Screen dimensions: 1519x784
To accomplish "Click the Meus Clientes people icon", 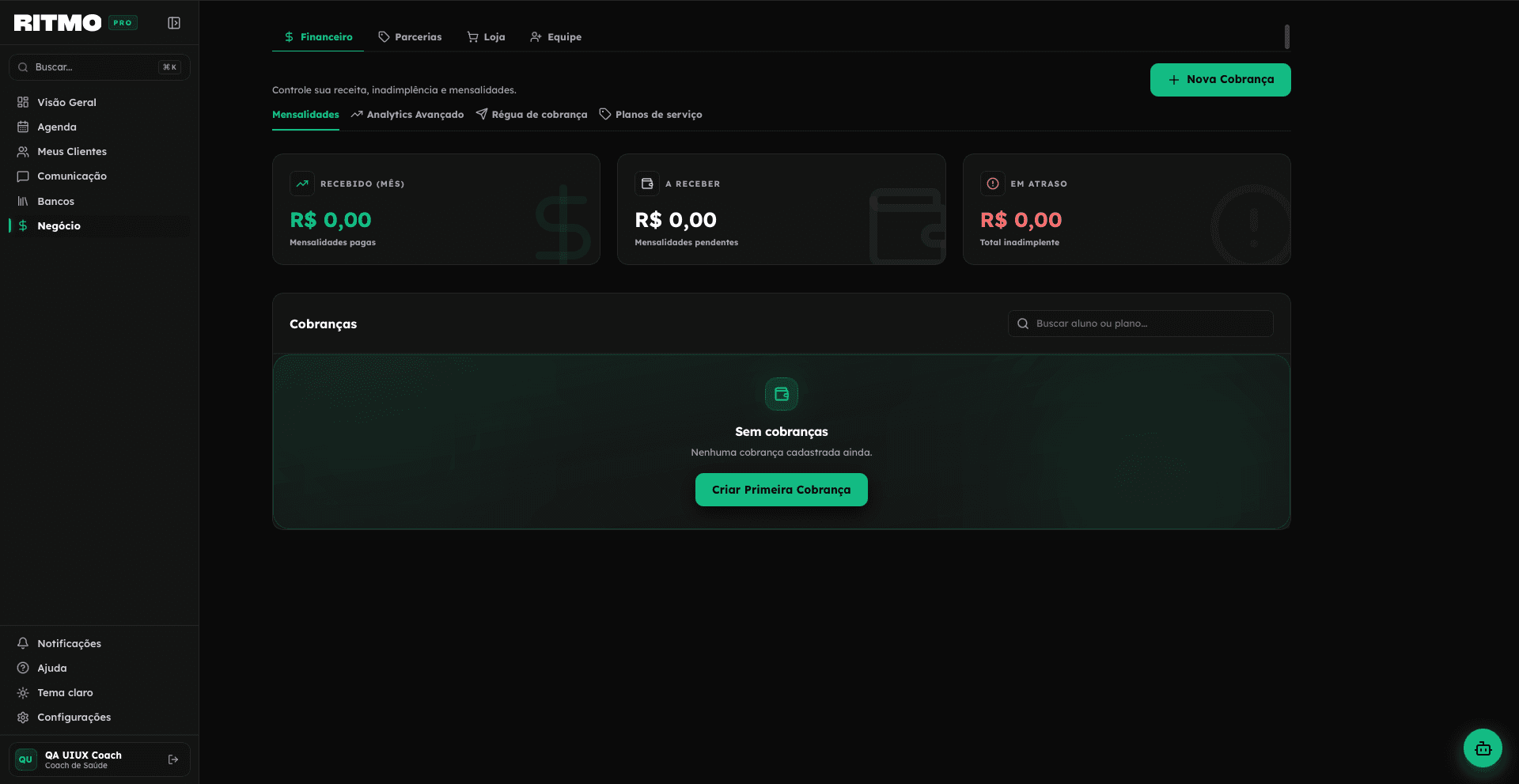I will (23, 151).
